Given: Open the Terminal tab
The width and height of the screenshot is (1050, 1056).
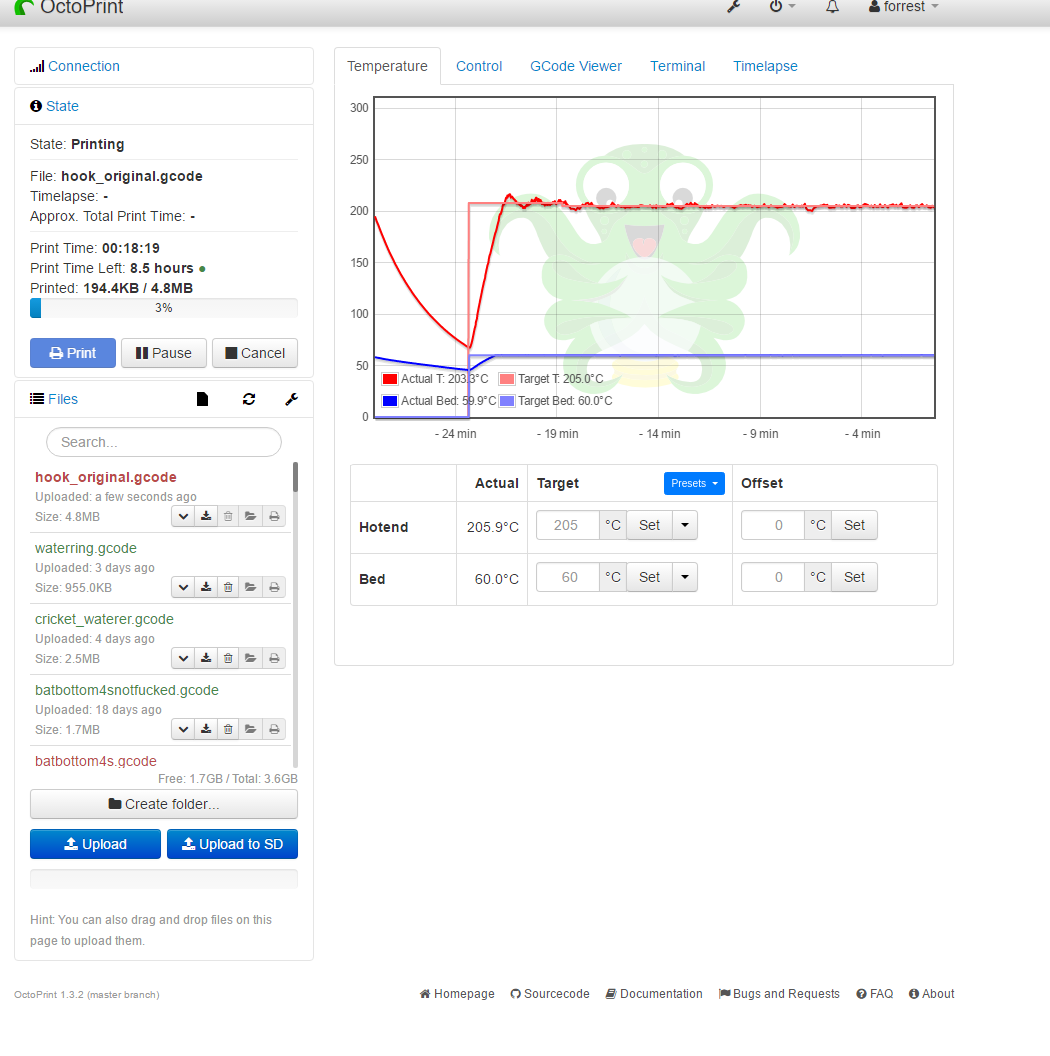Looking at the screenshot, I should coord(677,65).
